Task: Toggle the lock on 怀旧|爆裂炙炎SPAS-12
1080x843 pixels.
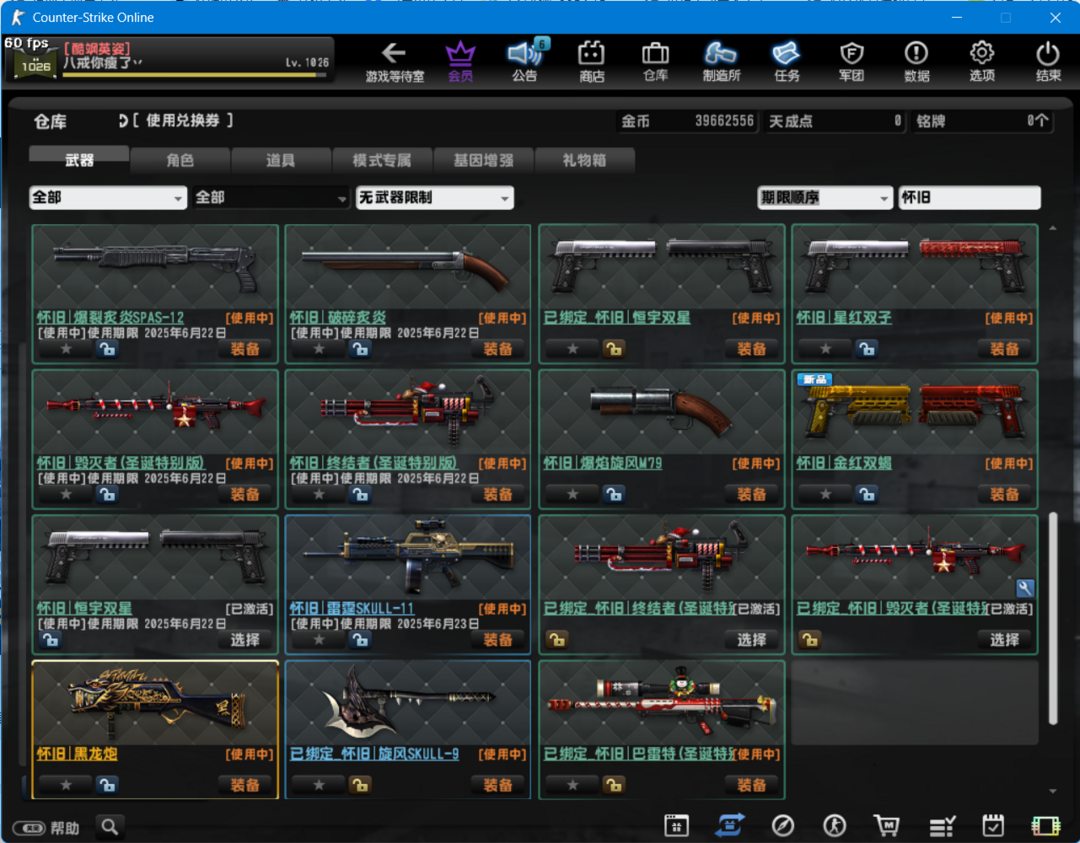Action: (x=107, y=349)
